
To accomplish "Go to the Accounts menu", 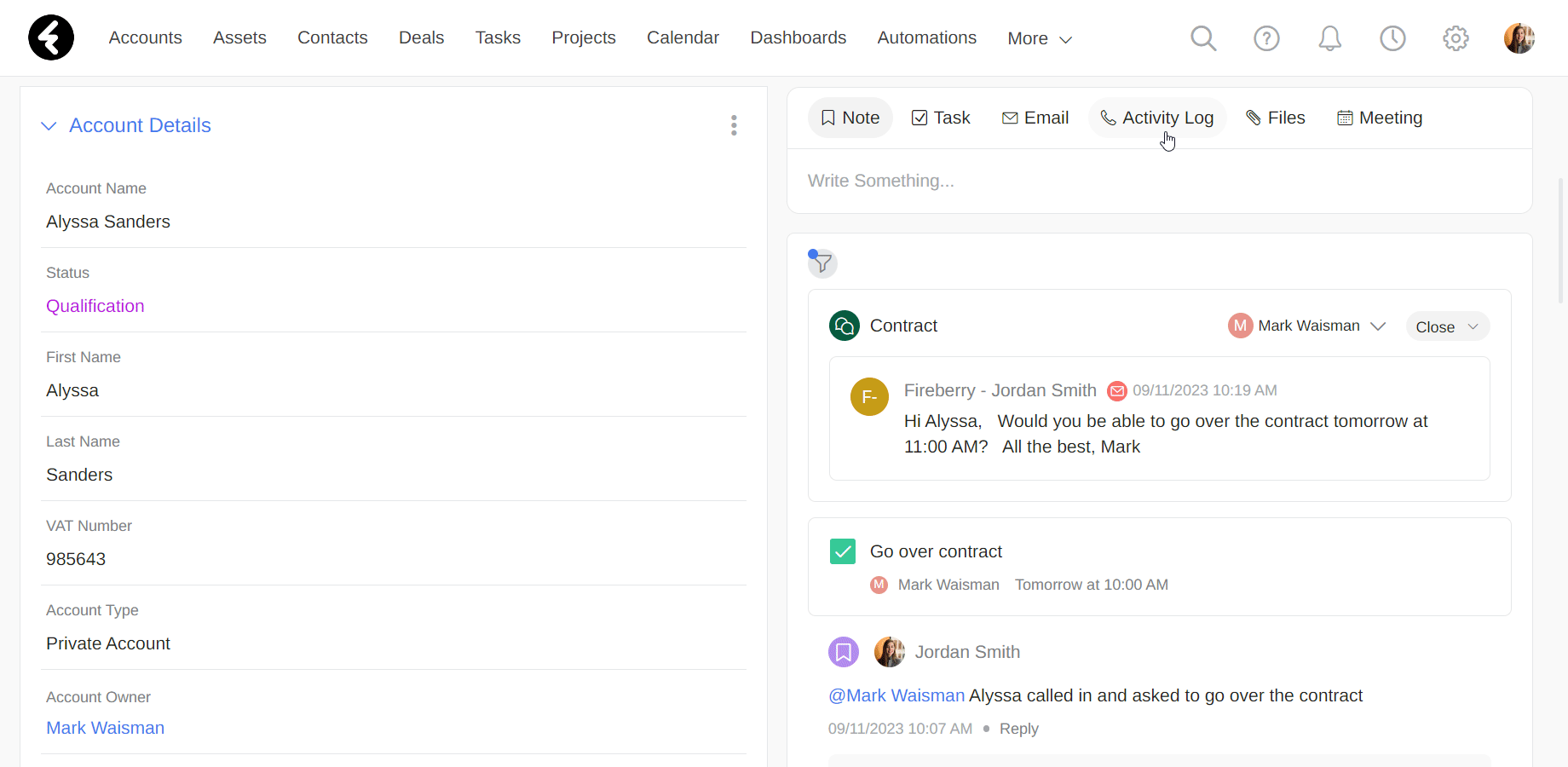I will click(146, 37).
